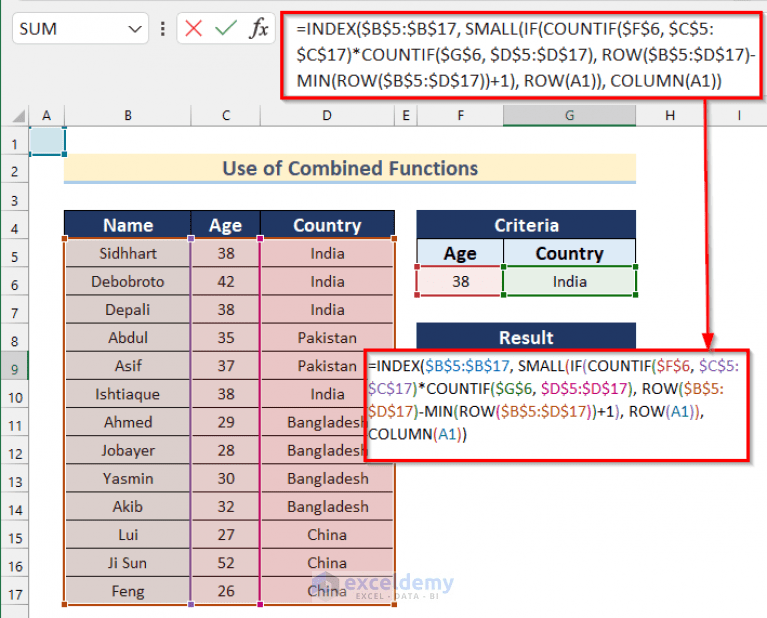The height and width of the screenshot is (618, 767).
Task: Select column E header
Action: click(x=406, y=115)
